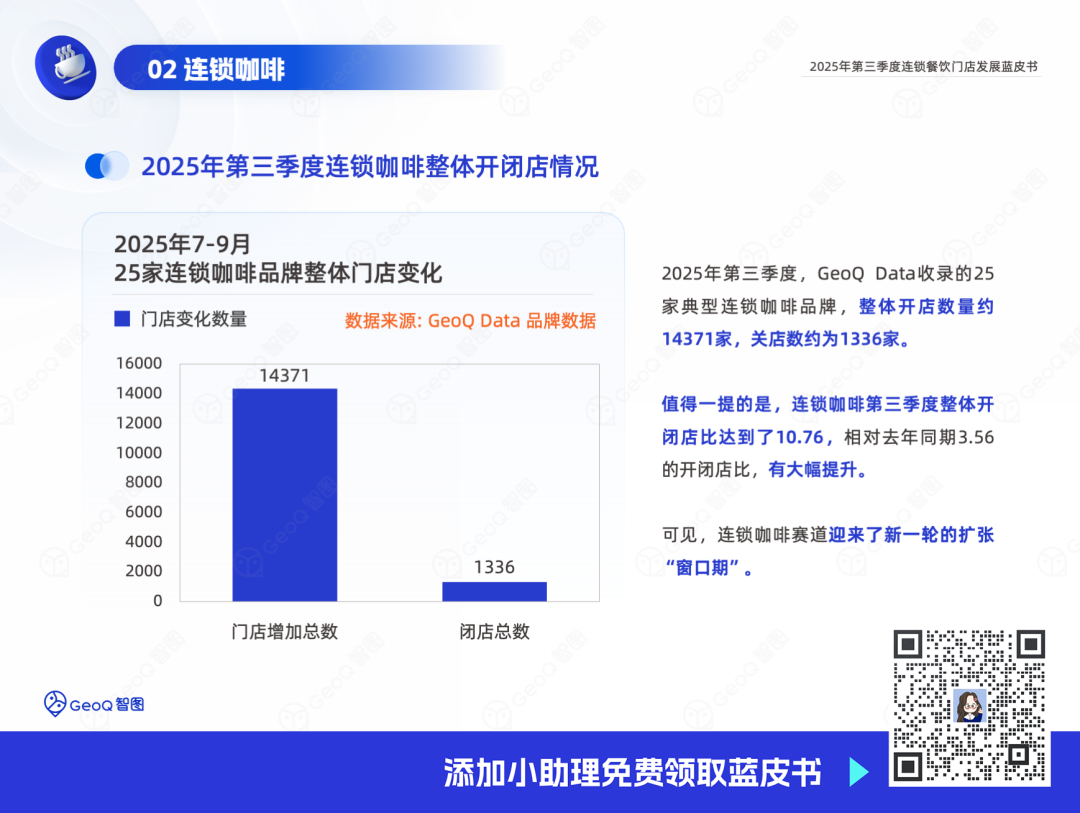Click orange text '数据来源: GeoQ Data 品牌数据'
The height and width of the screenshot is (813, 1080).
[x=470, y=321]
